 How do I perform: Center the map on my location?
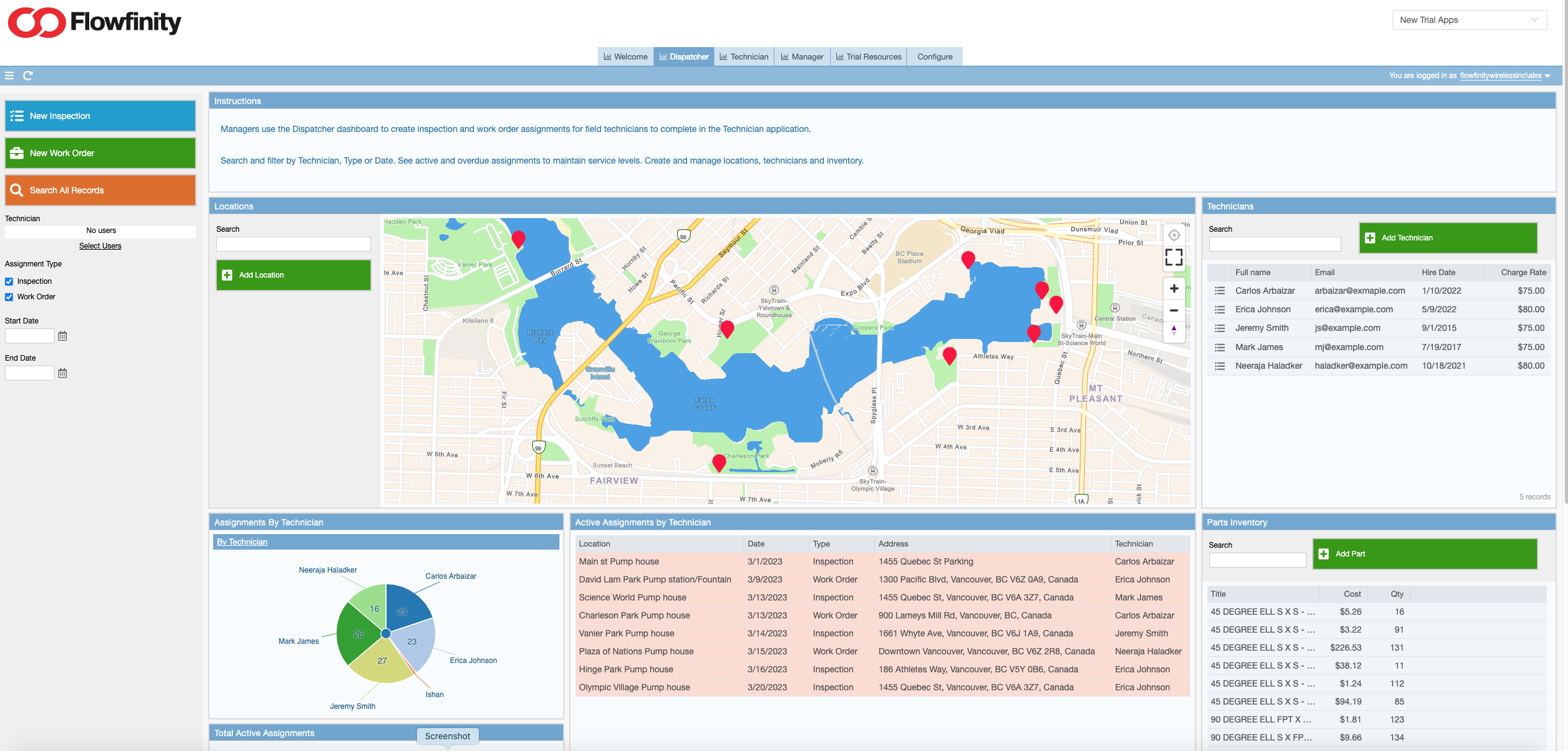(1173, 235)
